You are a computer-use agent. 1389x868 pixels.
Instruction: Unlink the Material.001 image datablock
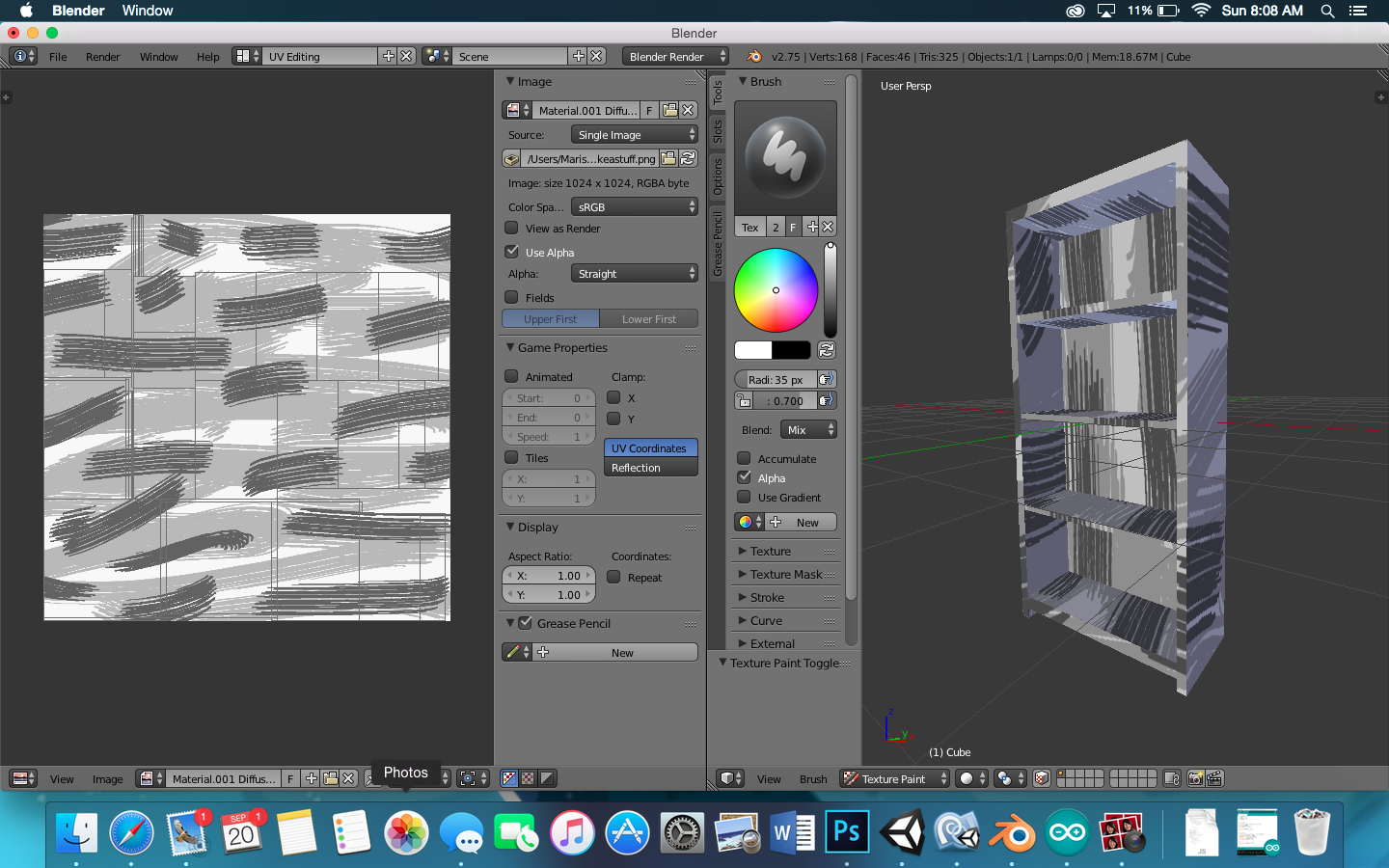688,111
